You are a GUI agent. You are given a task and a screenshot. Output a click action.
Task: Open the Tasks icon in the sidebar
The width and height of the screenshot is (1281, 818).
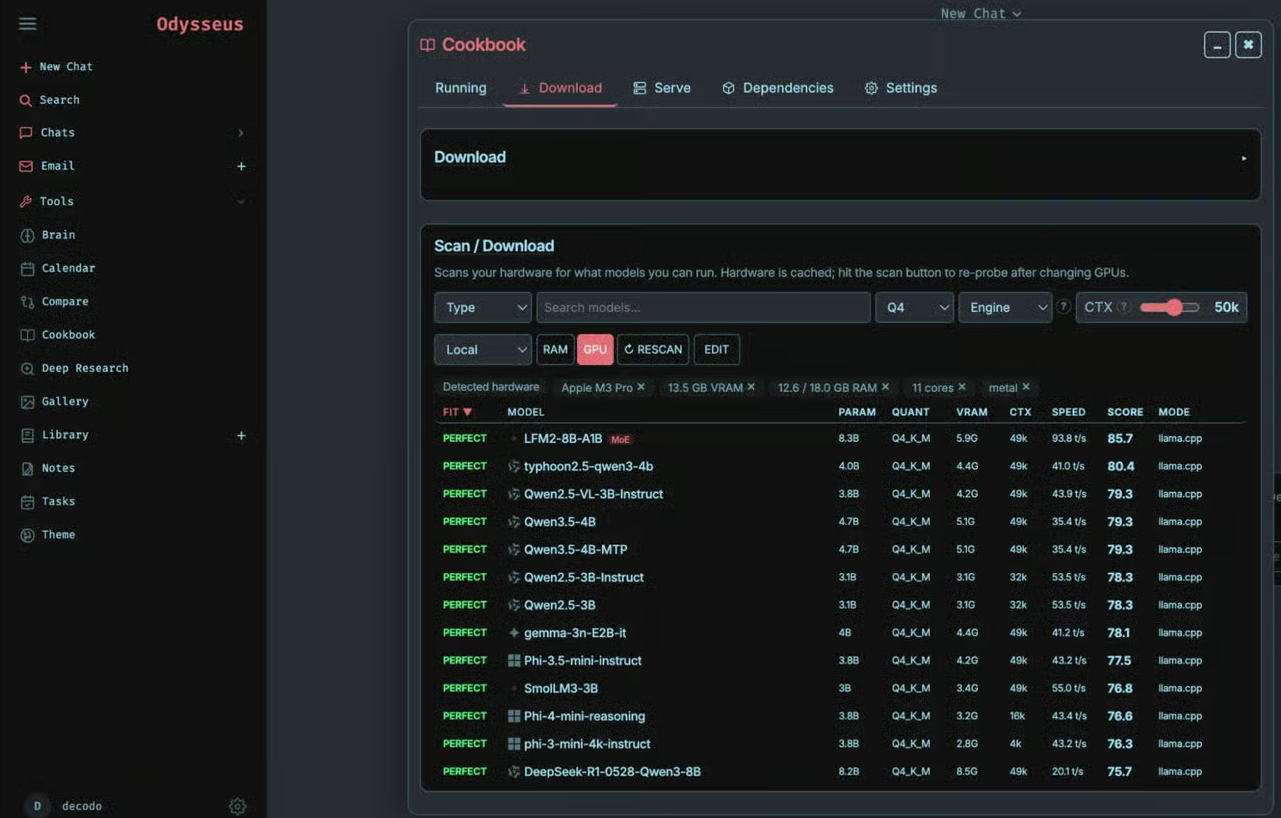tap(27, 502)
